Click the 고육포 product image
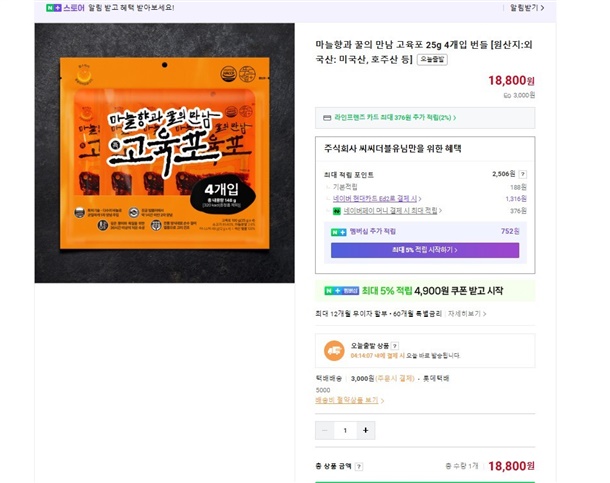The height and width of the screenshot is (483, 610). tap(165, 153)
